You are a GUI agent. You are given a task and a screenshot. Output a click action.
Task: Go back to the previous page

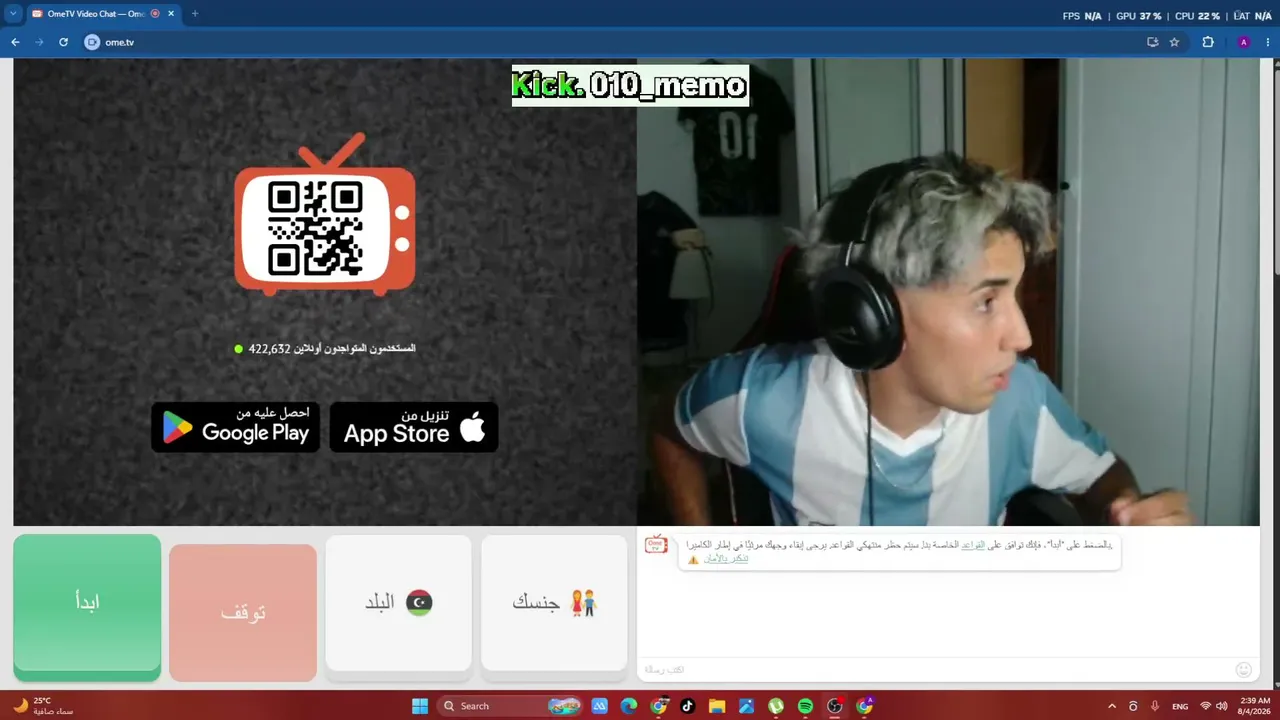click(15, 42)
